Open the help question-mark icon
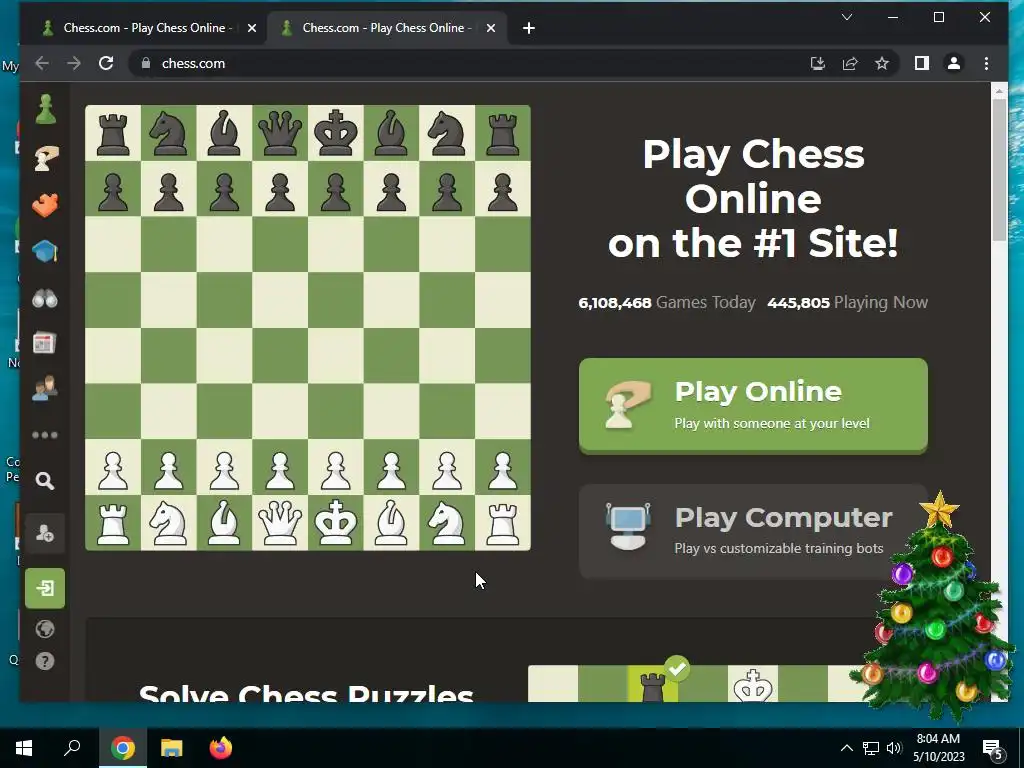Screen dimensions: 1024x768 click(45, 661)
